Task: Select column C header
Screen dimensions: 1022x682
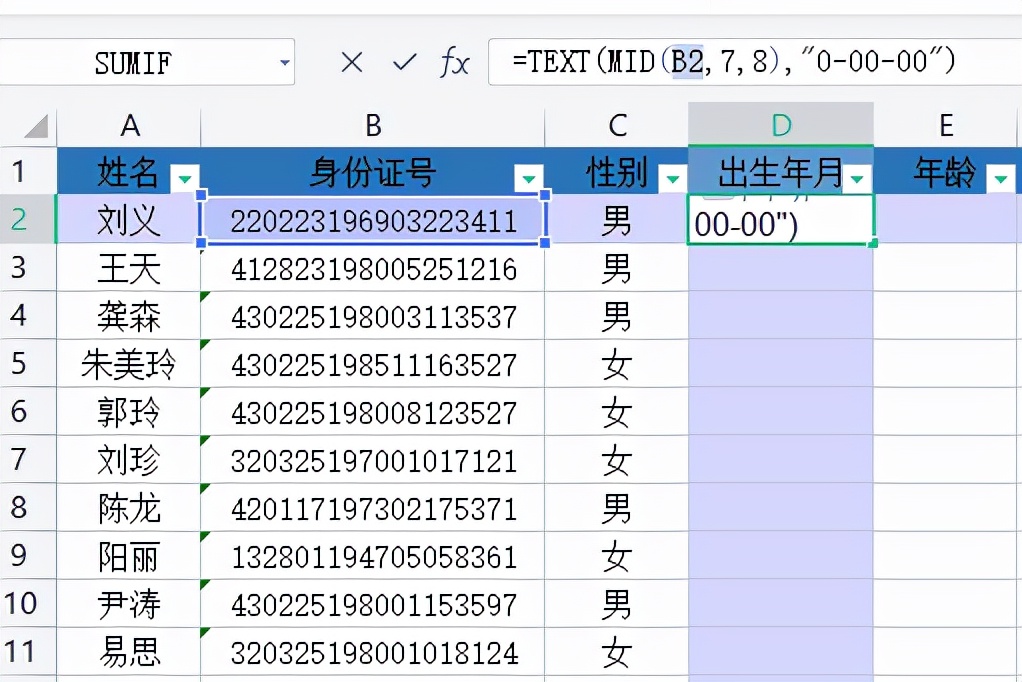Action: [x=617, y=125]
